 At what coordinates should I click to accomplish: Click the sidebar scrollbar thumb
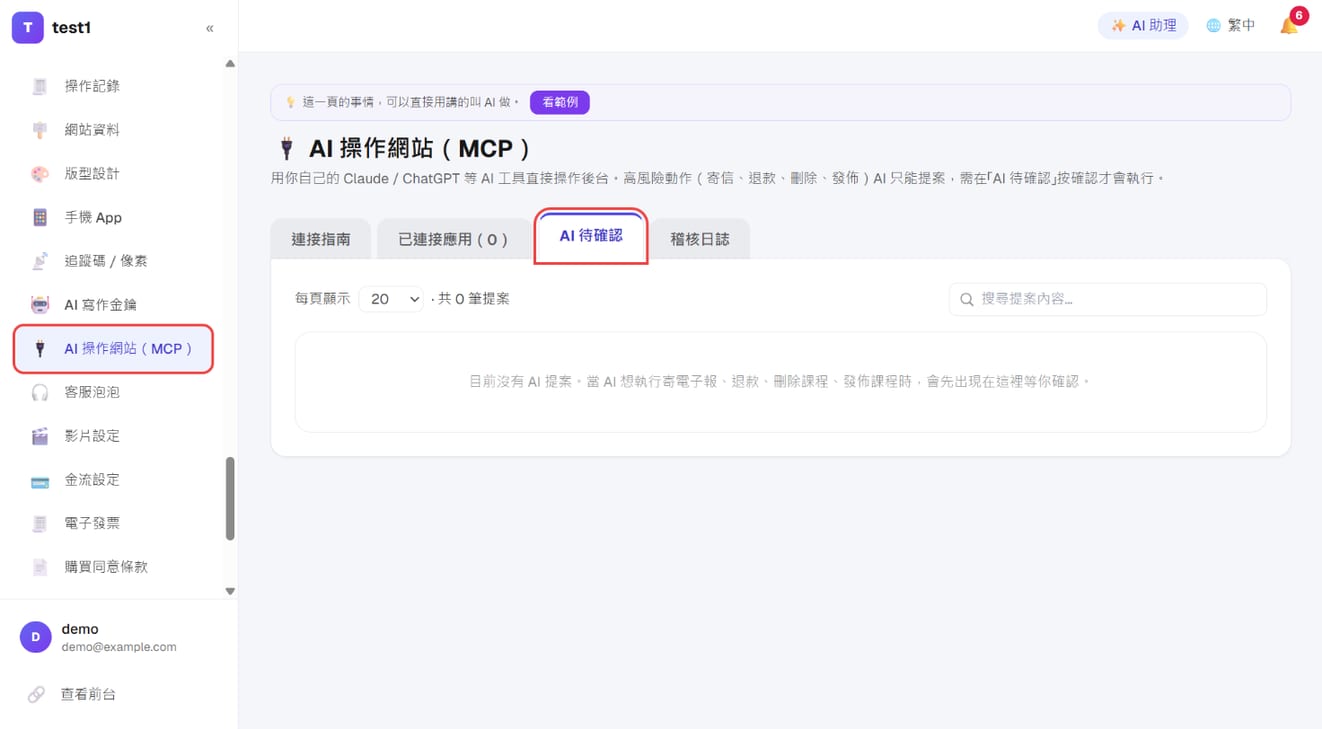point(230,499)
